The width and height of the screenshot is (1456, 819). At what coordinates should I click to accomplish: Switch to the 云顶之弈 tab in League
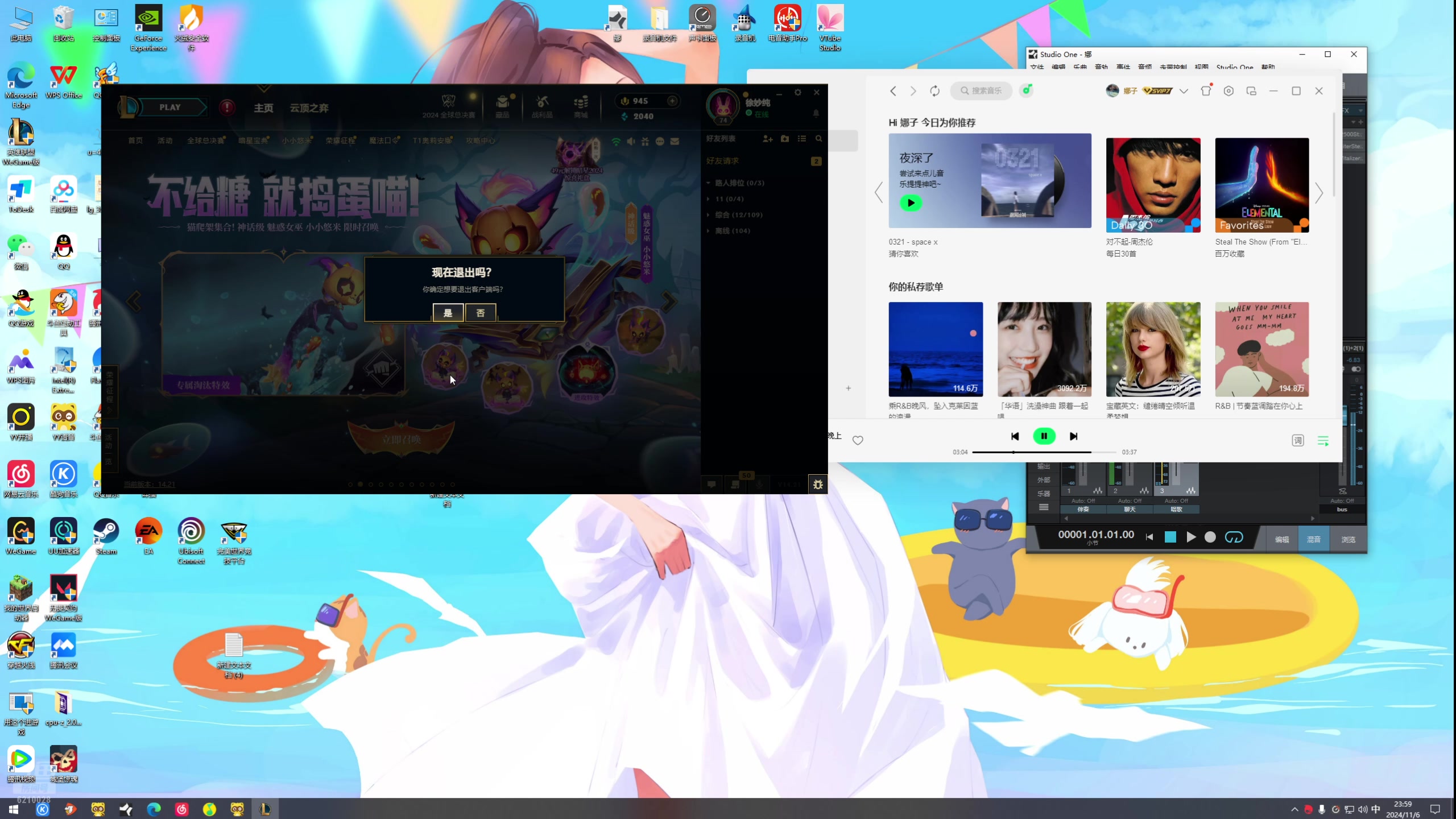(x=309, y=107)
